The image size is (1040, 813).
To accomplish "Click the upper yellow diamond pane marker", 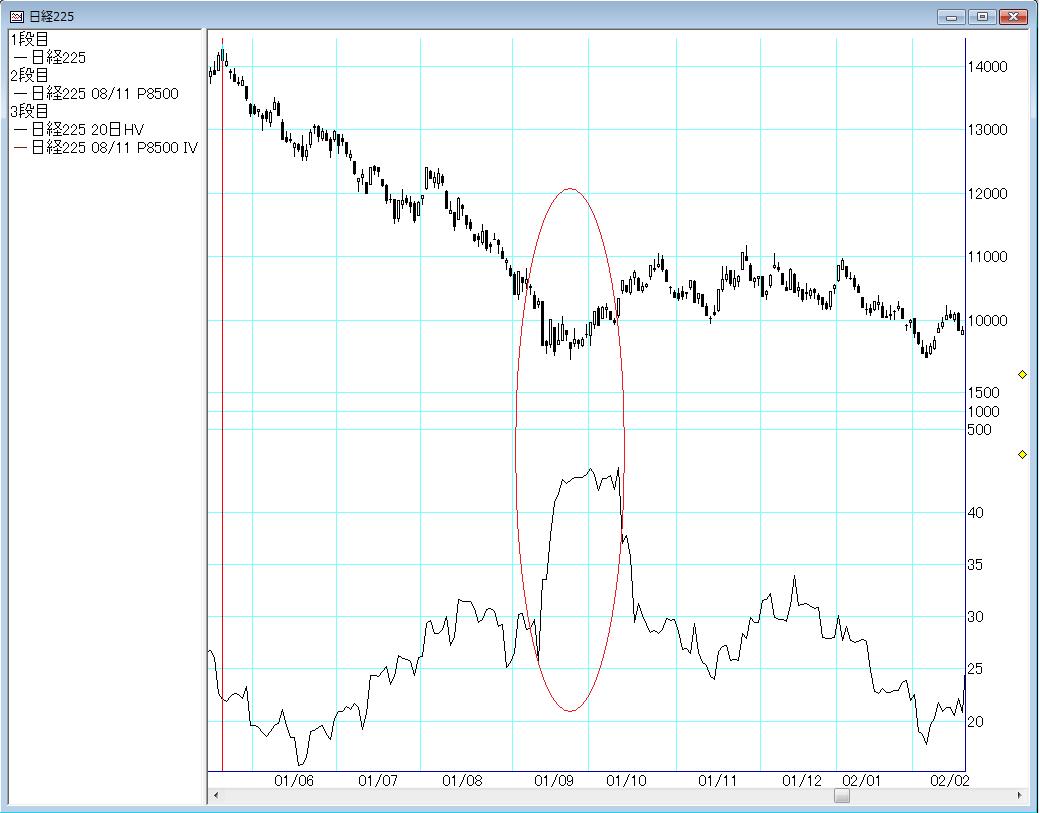I will [1022, 374].
